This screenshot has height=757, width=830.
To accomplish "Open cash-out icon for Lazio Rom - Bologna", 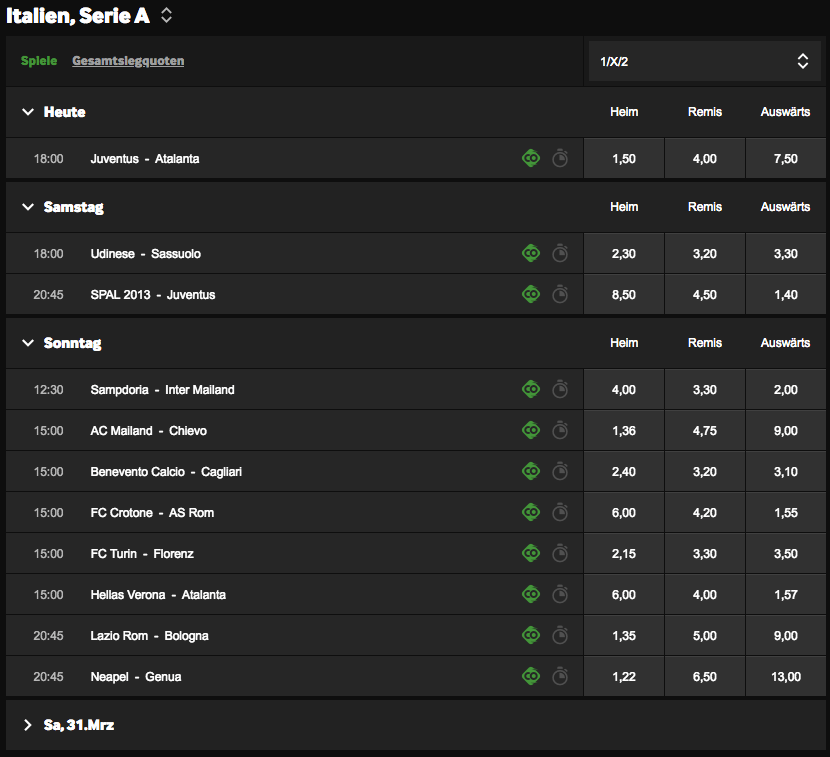I will click(531, 635).
